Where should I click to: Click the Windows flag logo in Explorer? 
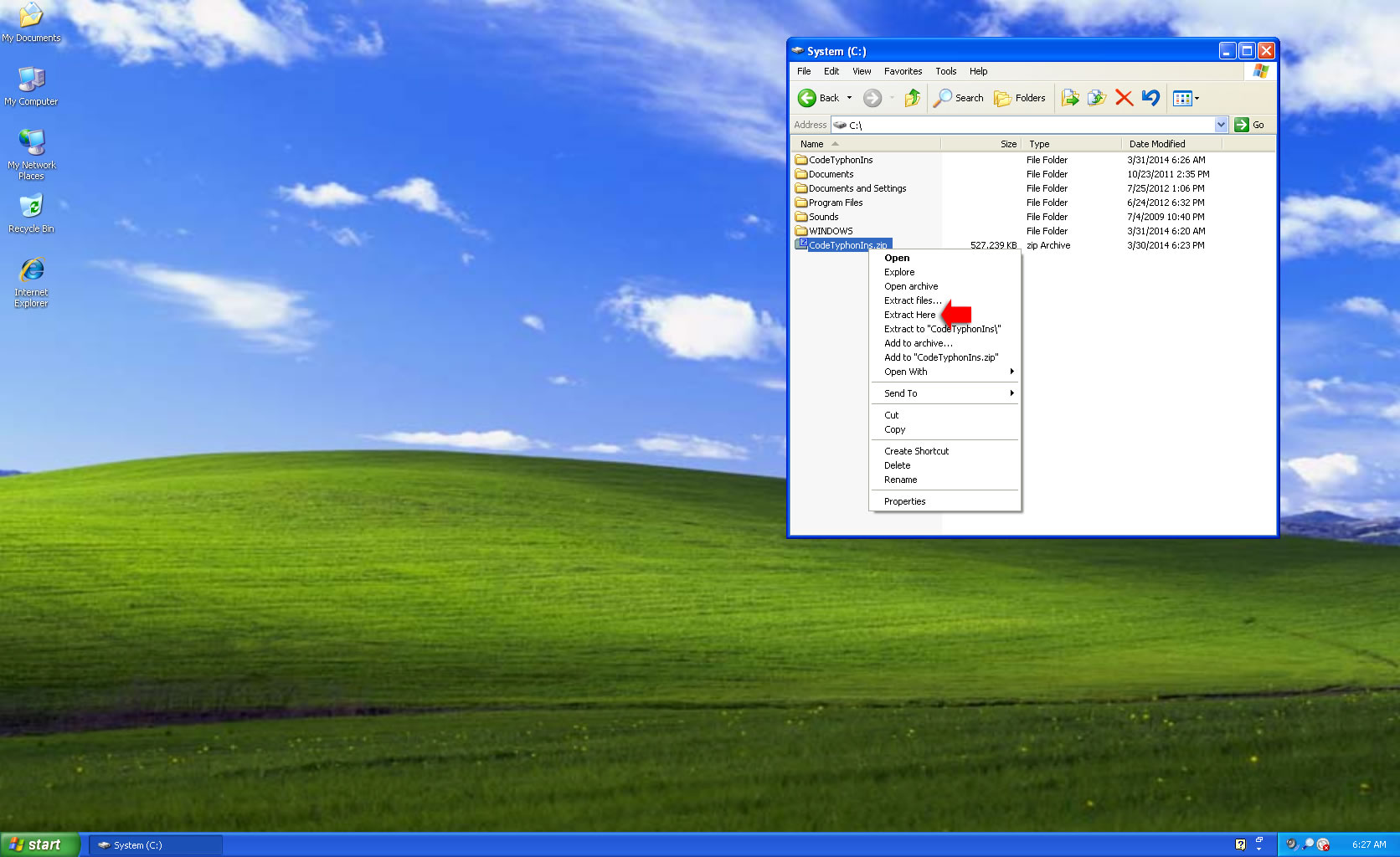coord(1260,71)
